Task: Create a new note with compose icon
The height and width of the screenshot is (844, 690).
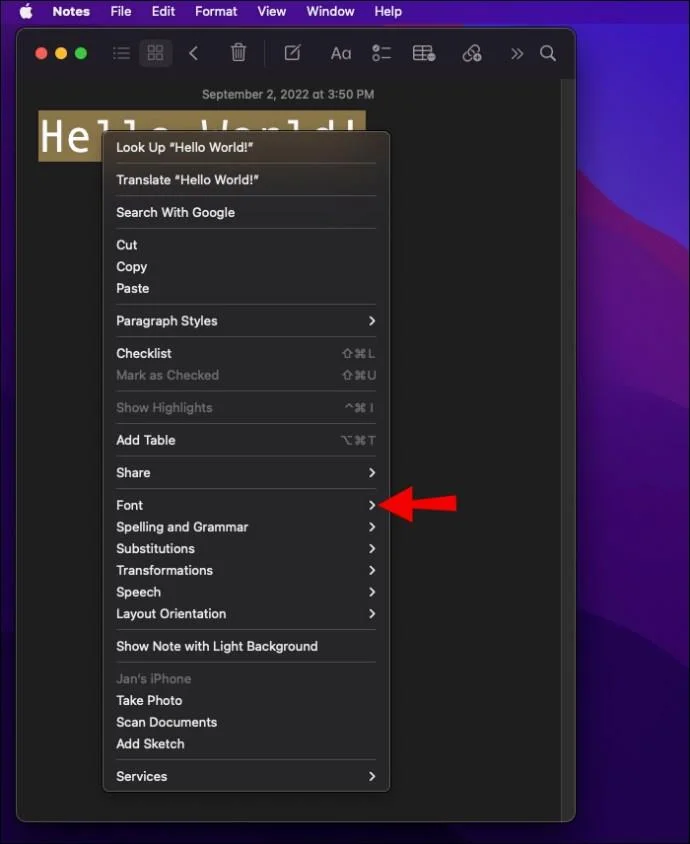Action: [x=292, y=53]
